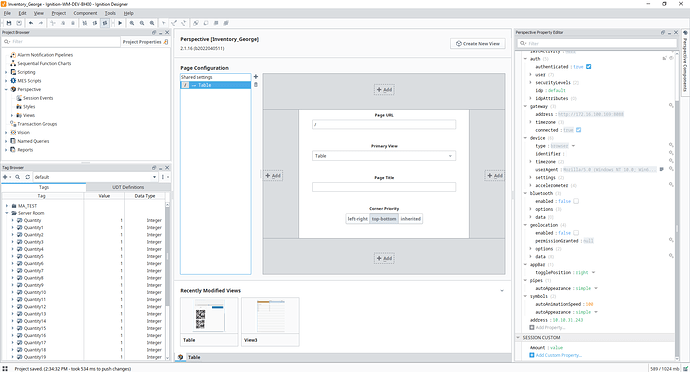Viewport: 690px width, 372px height.
Task: Open Perspective Components side tab
Action: tap(685, 62)
